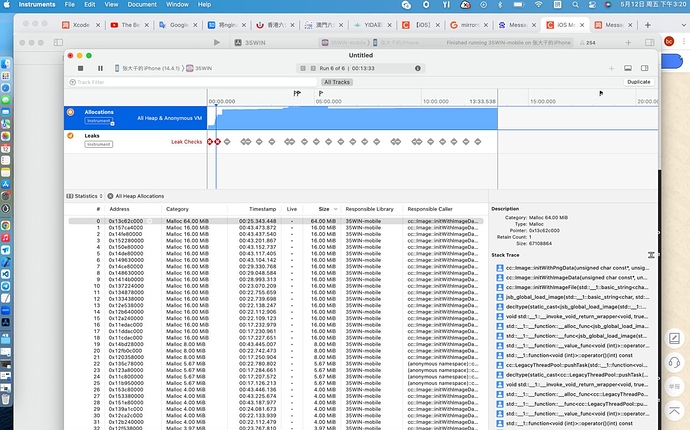690x430 pixels.
Task: Sort by the Size column header
Action: (324, 209)
